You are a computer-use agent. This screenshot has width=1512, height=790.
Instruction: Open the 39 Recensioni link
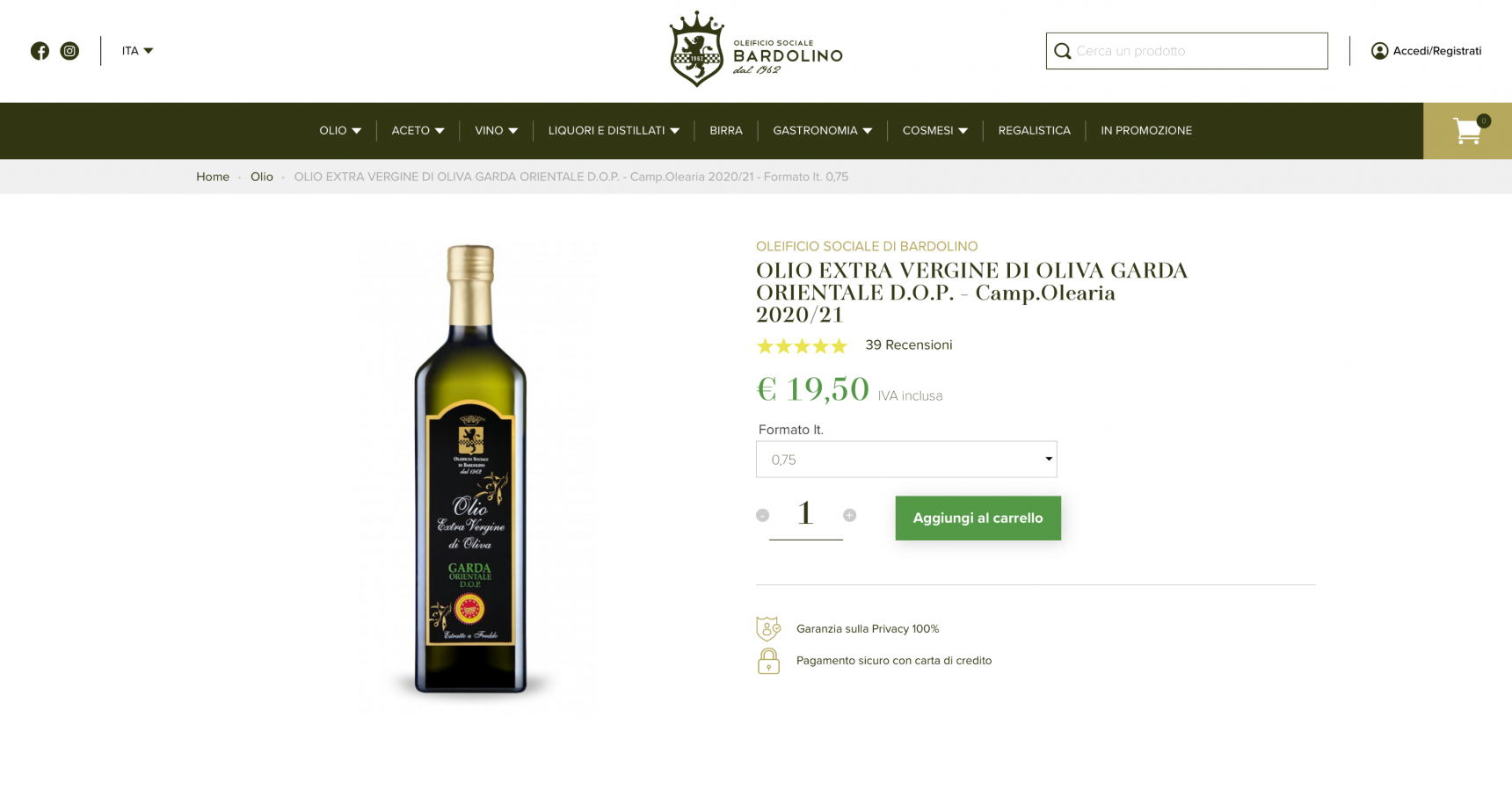pos(909,345)
